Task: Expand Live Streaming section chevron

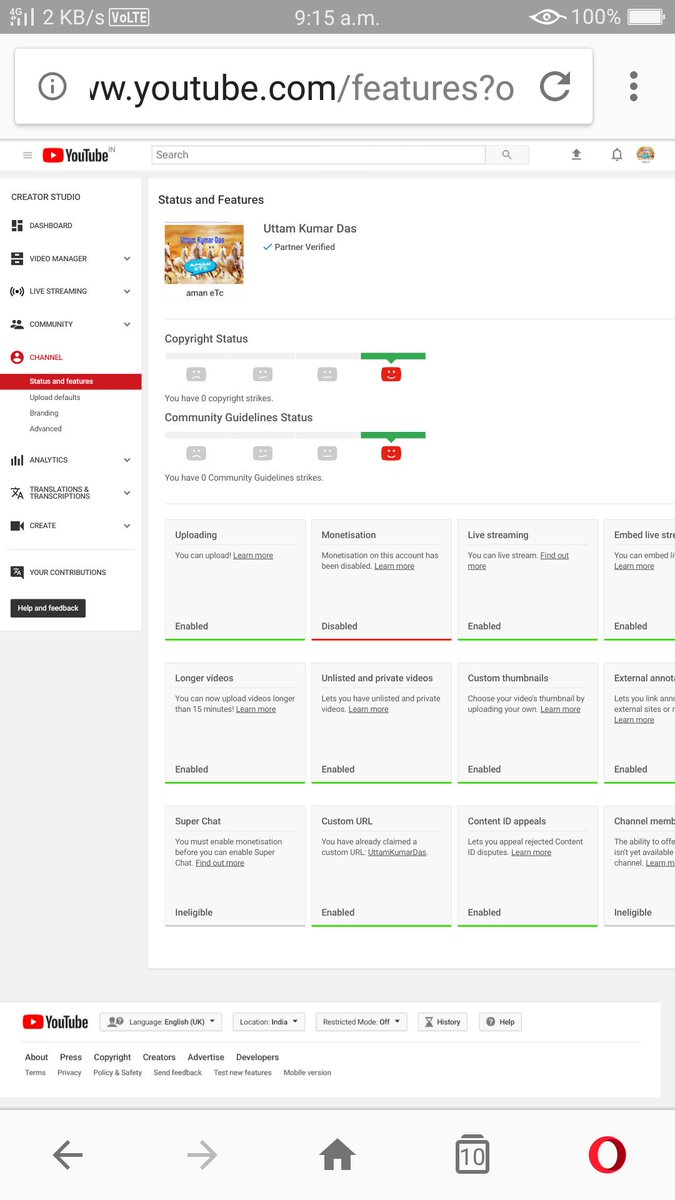Action: (127, 292)
